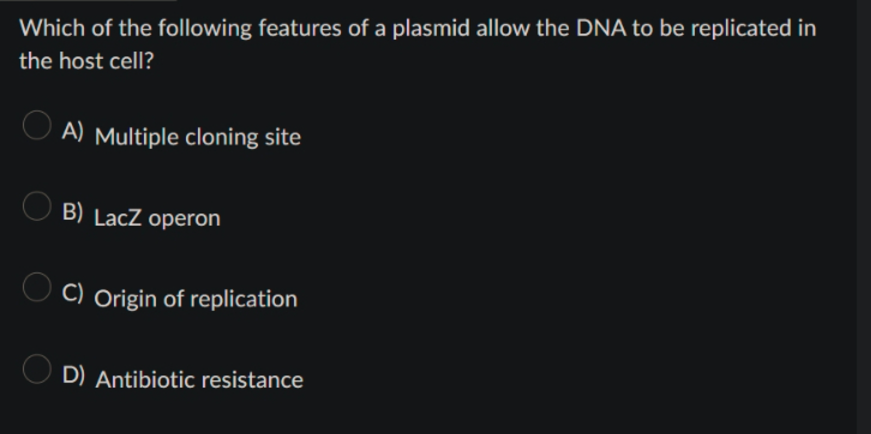871x434 pixels.
Task: Click the 'Multiple cloning site' answer text
Action: (x=198, y=137)
